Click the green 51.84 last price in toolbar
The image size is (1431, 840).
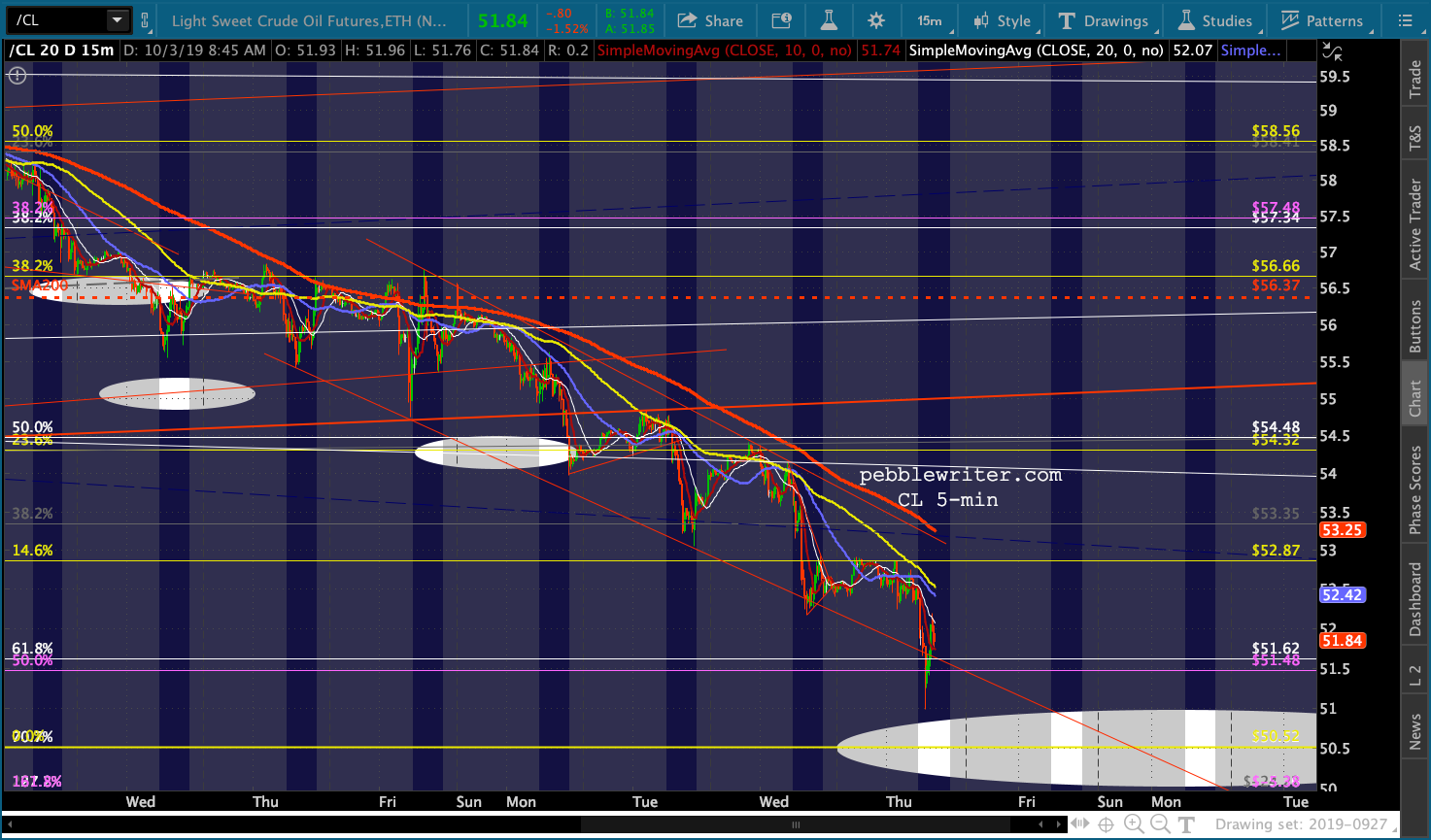(502, 20)
